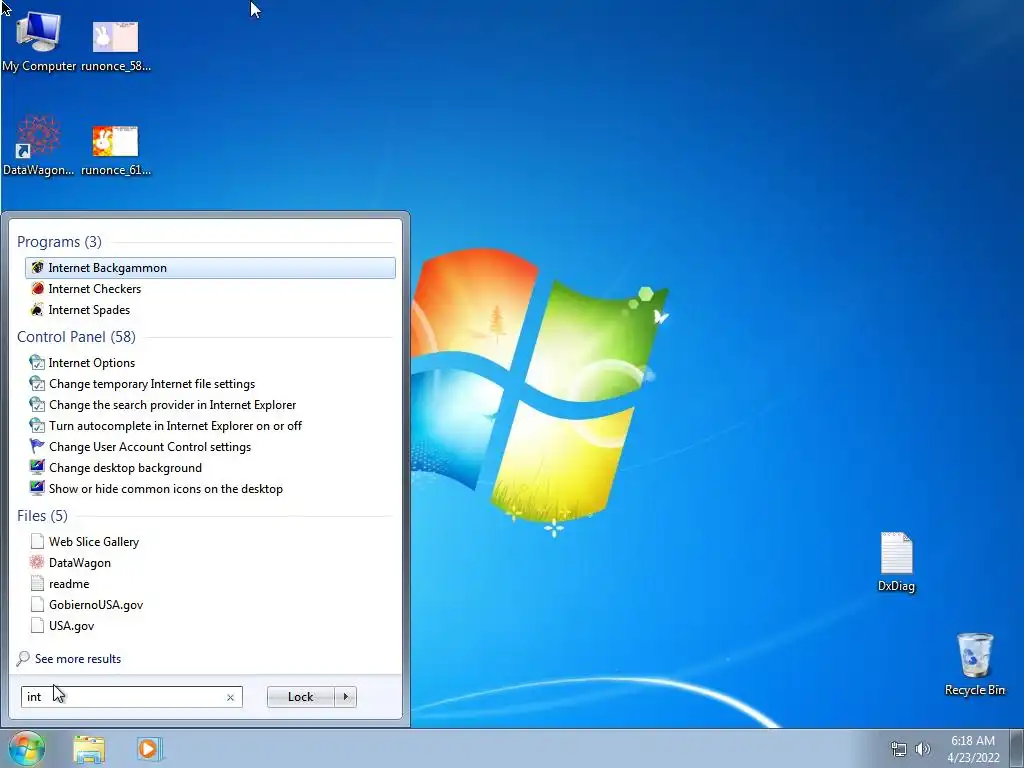Click See more results link
The height and width of the screenshot is (768, 1024).
coord(78,659)
